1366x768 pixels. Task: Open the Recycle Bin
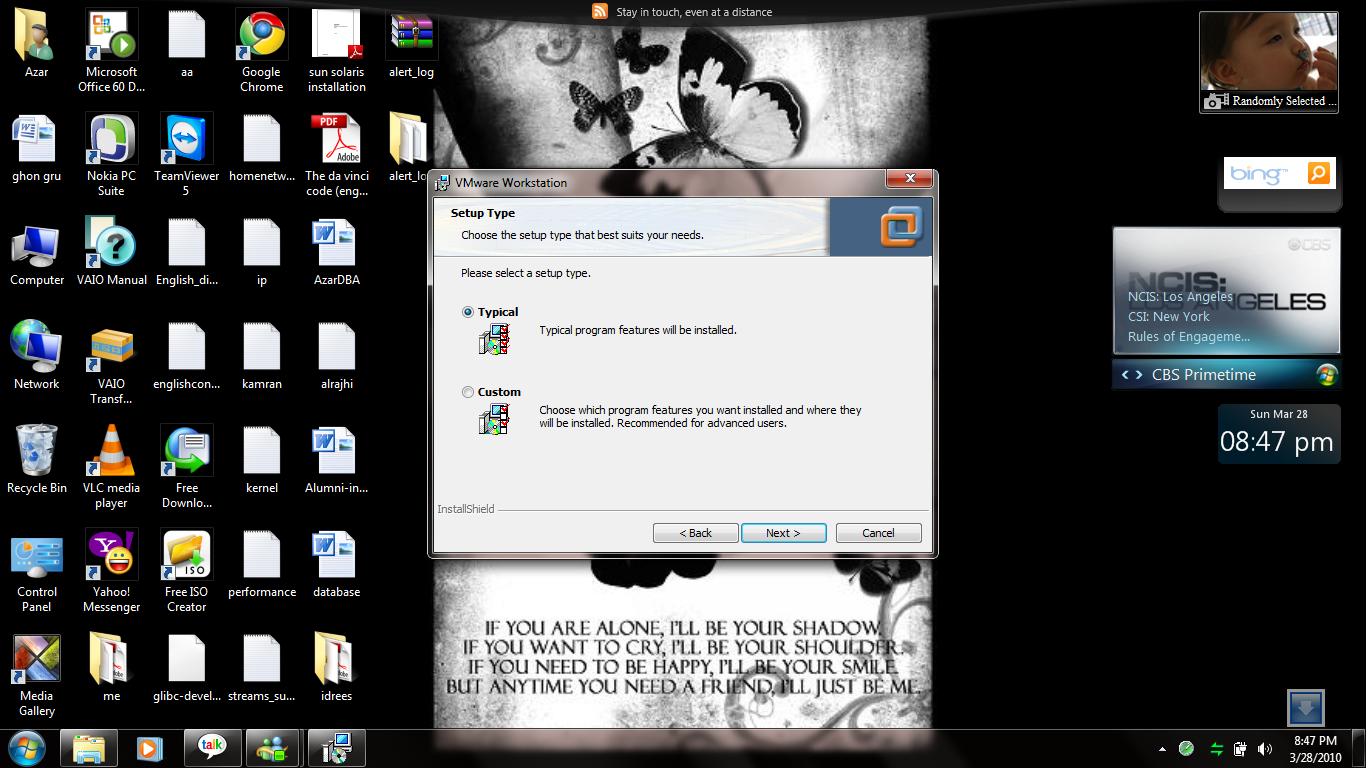(x=37, y=452)
